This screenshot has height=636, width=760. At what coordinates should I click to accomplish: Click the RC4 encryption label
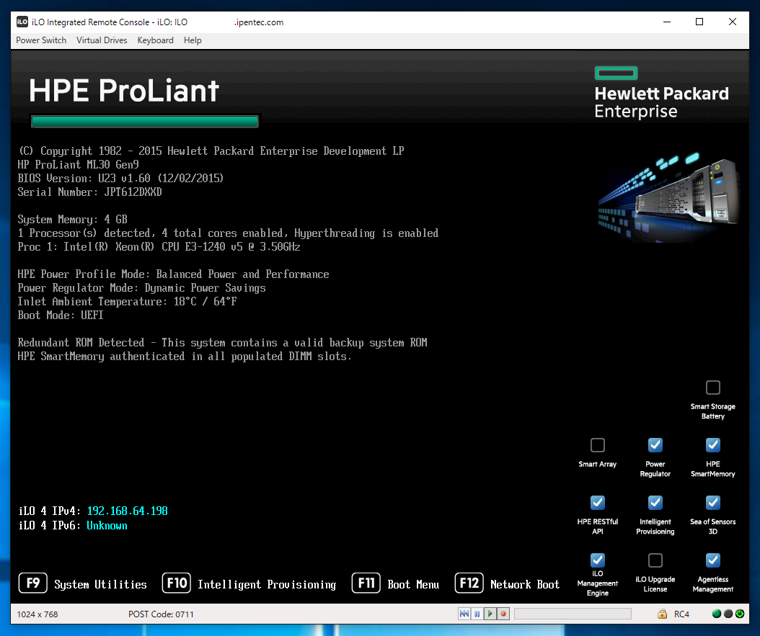pos(681,614)
